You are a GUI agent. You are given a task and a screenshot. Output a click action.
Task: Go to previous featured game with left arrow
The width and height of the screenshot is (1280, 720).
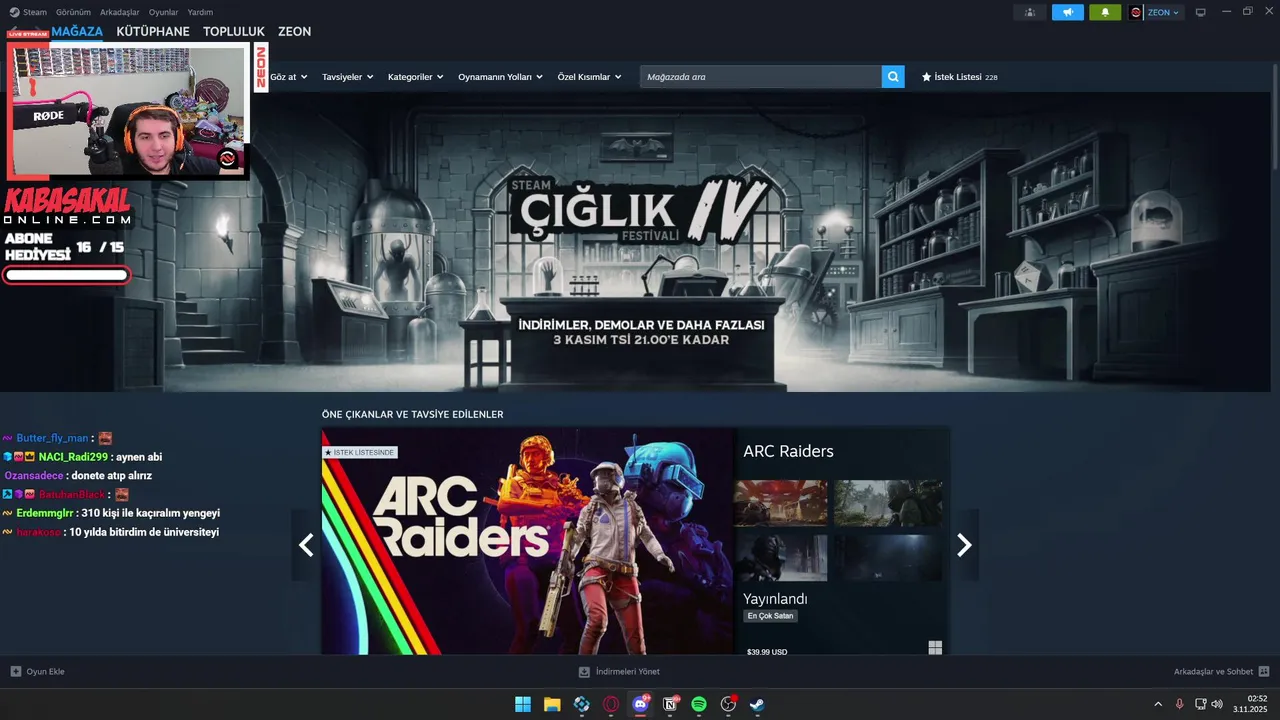pyautogui.click(x=306, y=544)
